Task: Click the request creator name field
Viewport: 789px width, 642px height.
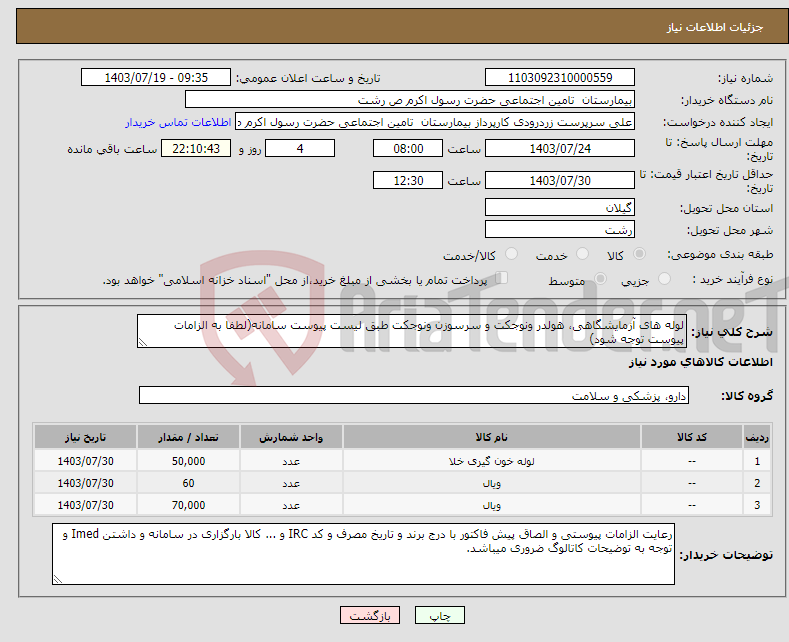Action: tap(435, 122)
